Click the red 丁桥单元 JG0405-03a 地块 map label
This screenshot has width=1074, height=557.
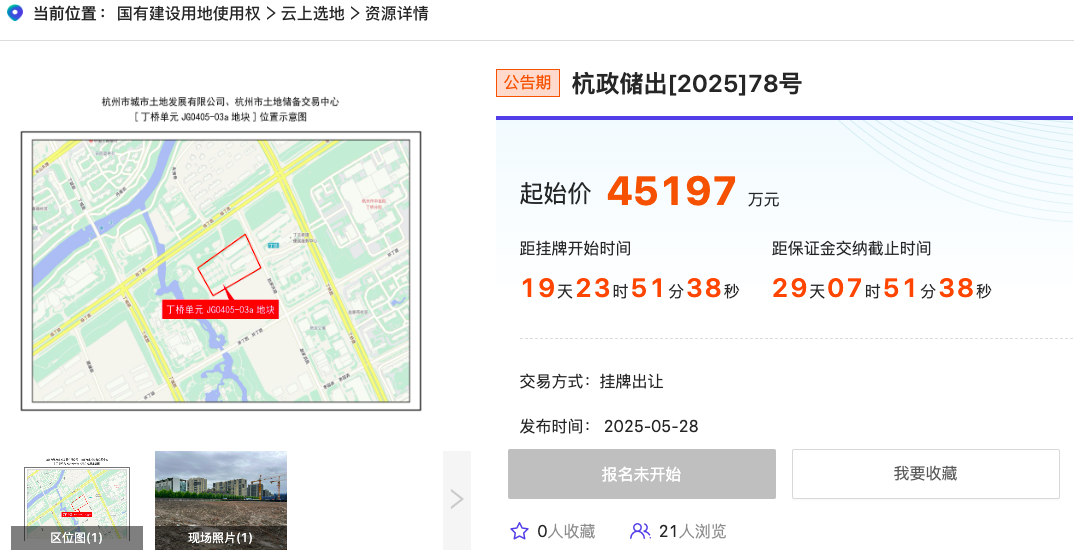coord(221,310)
